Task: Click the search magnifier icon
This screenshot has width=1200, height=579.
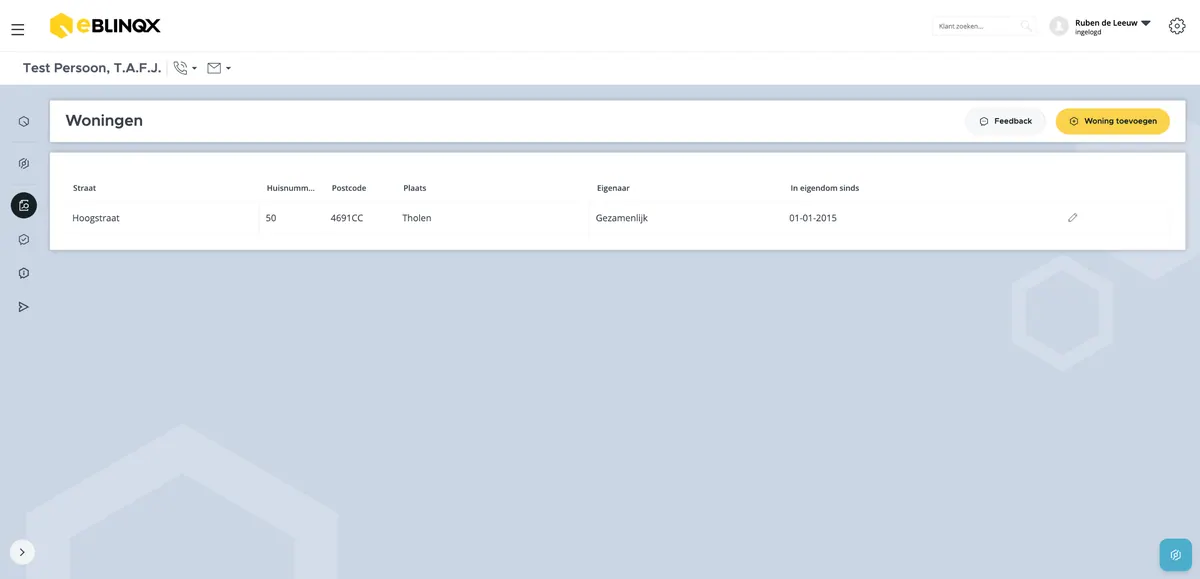Action: (1025, 26)
